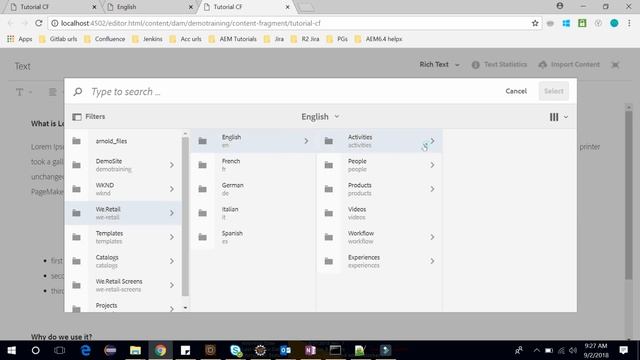The height and width of the screenshot is (360, 640).
Task: Select the Experiences folder icon
Action: tap(329, 261)
